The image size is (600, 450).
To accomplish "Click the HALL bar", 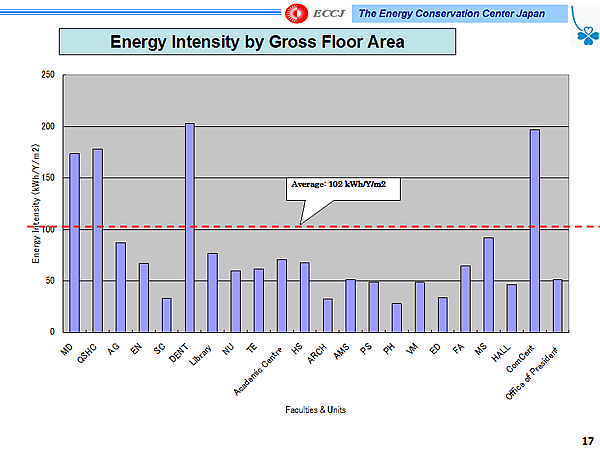I will [512, 308].
